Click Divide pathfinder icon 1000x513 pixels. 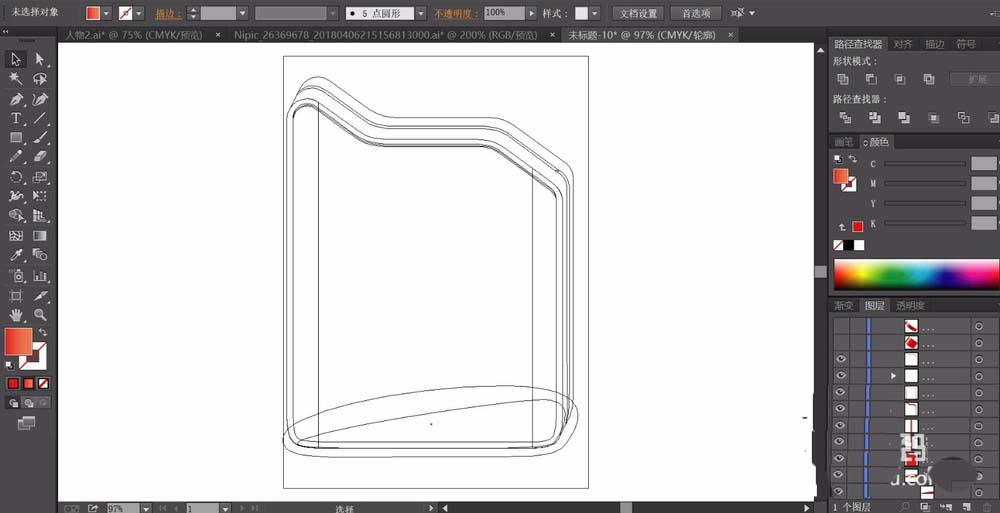[845, 117]
